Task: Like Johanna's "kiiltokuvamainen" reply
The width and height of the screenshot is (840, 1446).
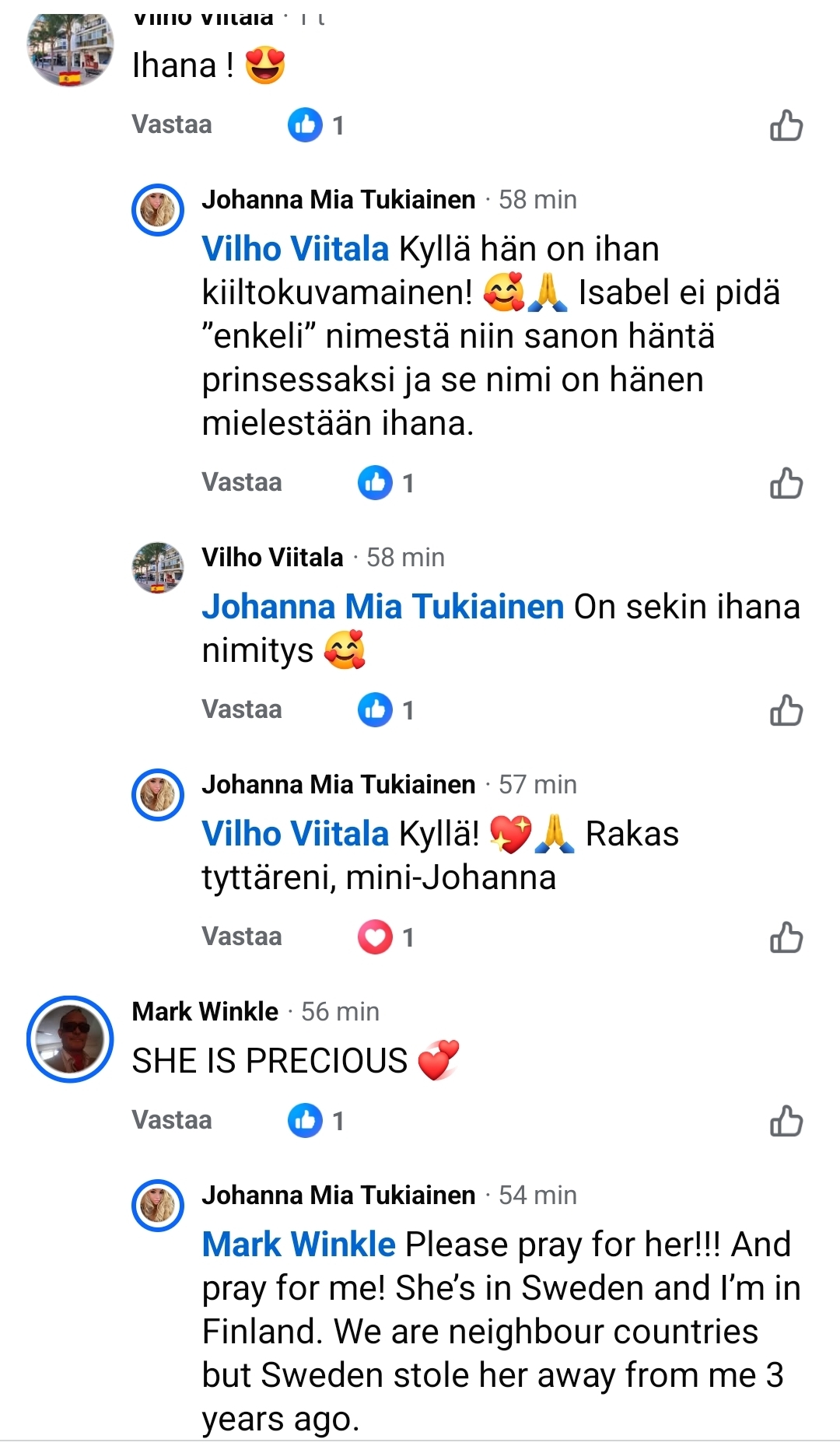Action: (786, 483)
